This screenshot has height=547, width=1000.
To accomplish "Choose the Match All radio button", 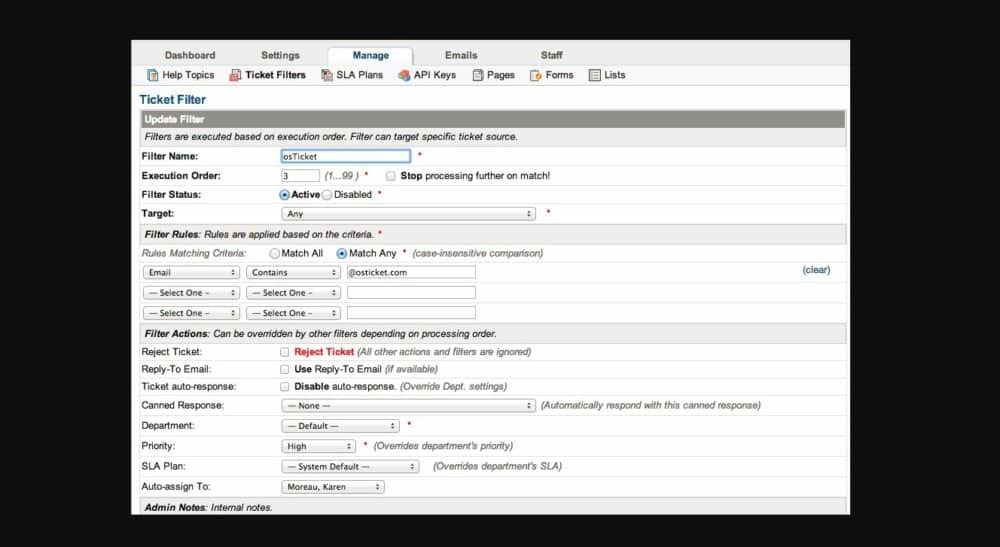I will coord(275,254).
